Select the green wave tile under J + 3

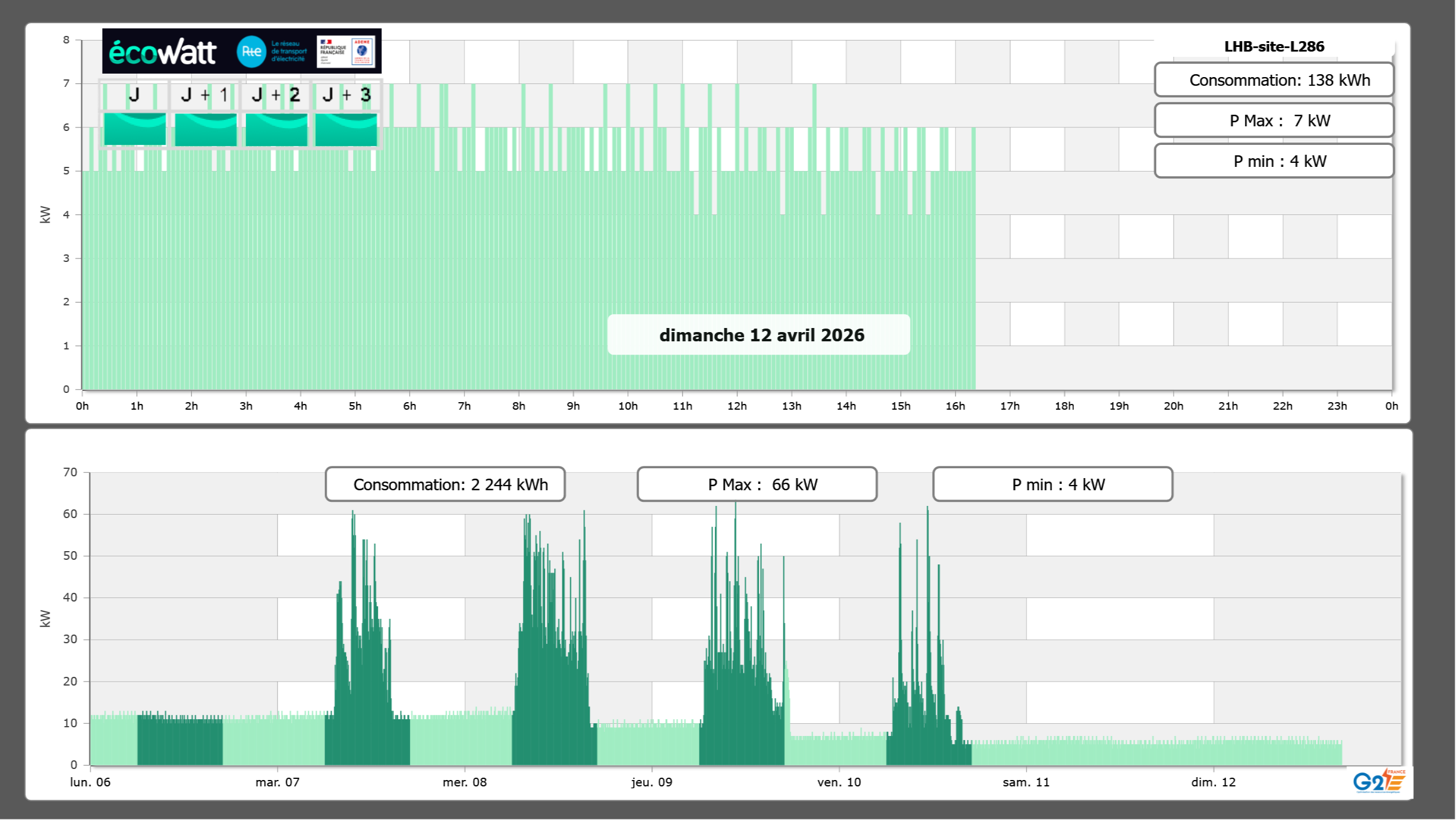[346, 129]
